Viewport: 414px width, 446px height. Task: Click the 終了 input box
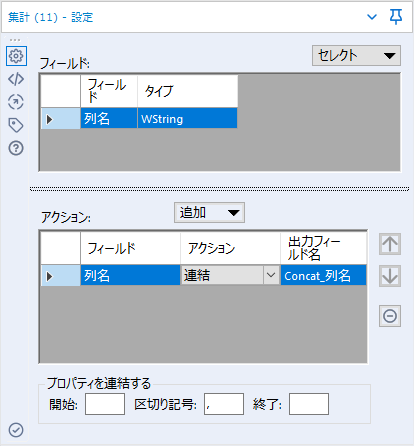point(309,404)
